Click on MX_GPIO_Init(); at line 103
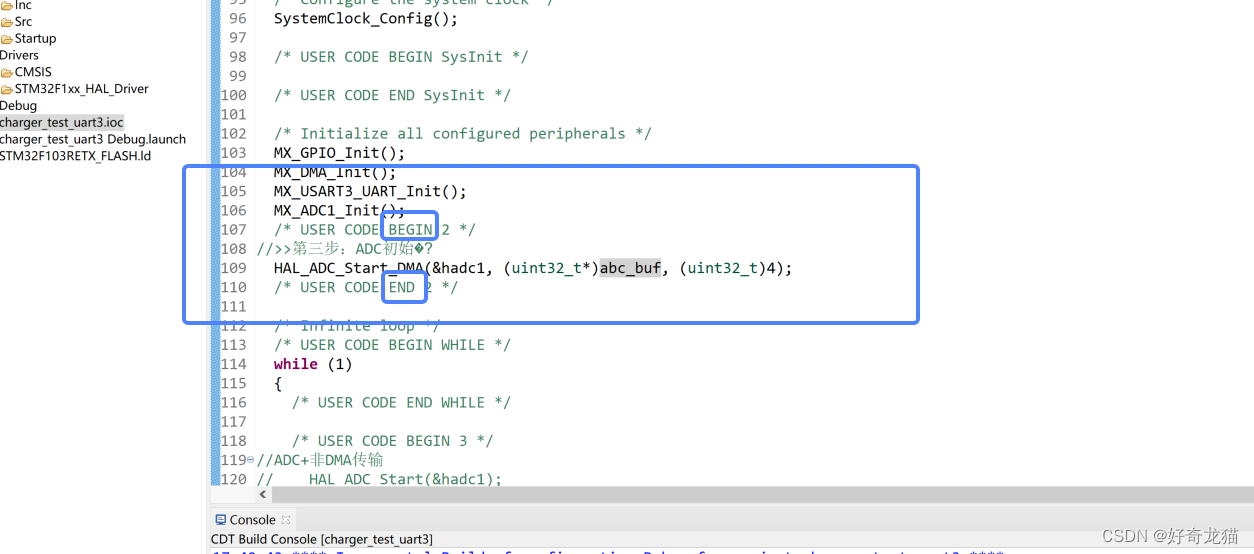This screenshot has width=1254, height=554. (x=340, y=153)
